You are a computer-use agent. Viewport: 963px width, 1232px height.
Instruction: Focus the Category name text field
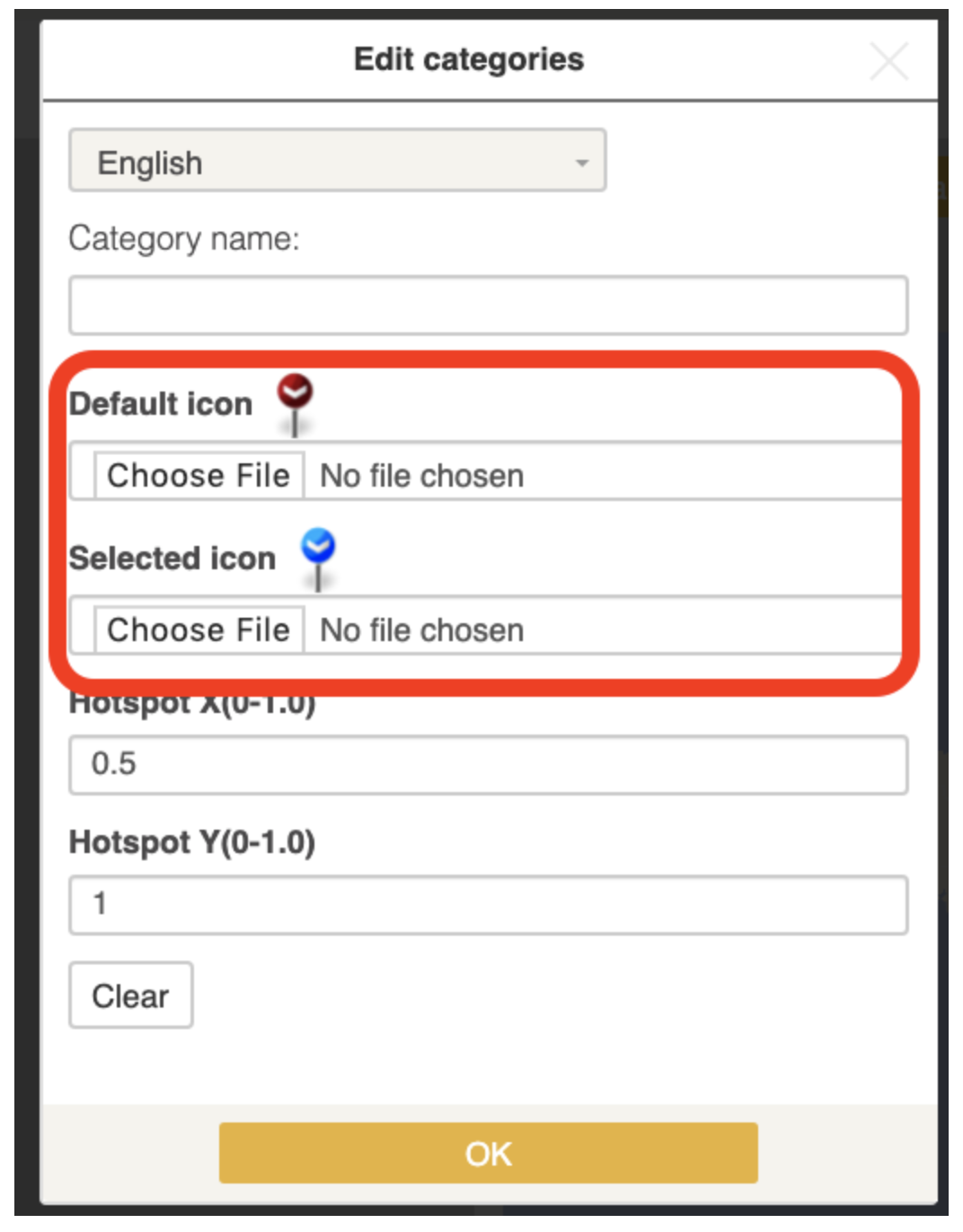coord(488,306)
